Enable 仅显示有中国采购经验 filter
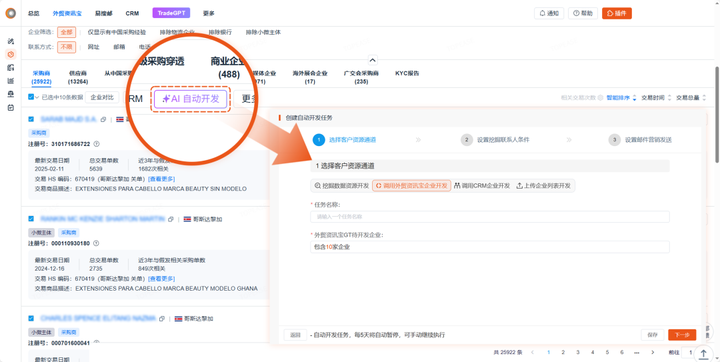 point(117,33)
